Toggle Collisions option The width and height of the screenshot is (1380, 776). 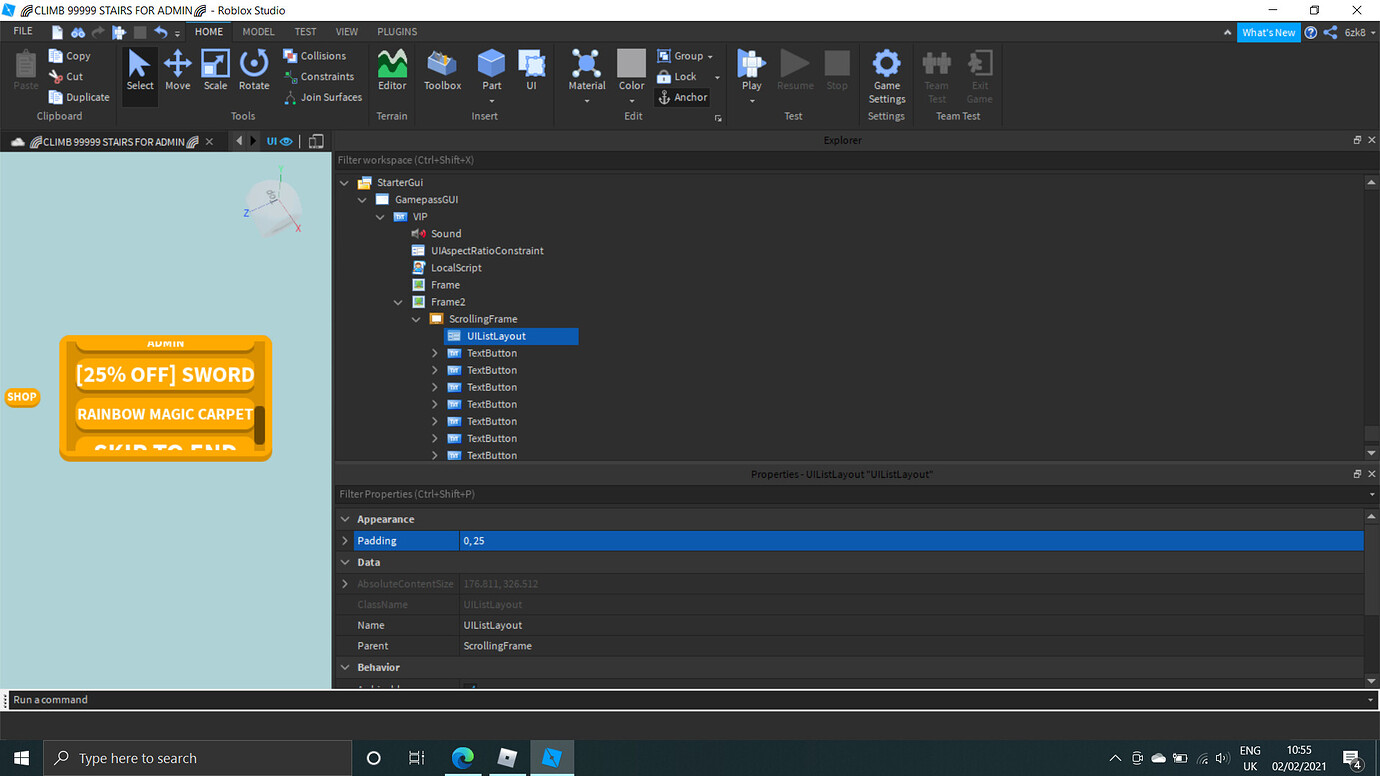(315, 56)
